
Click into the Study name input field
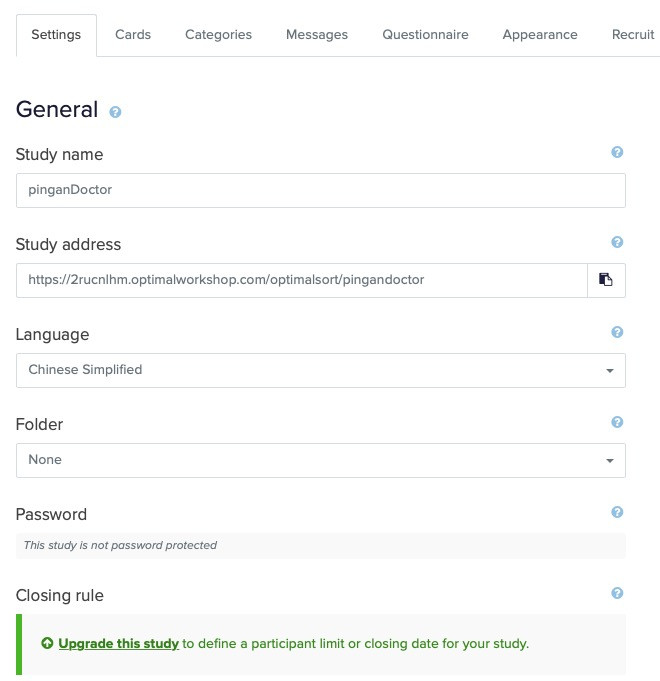coord(321,190)
